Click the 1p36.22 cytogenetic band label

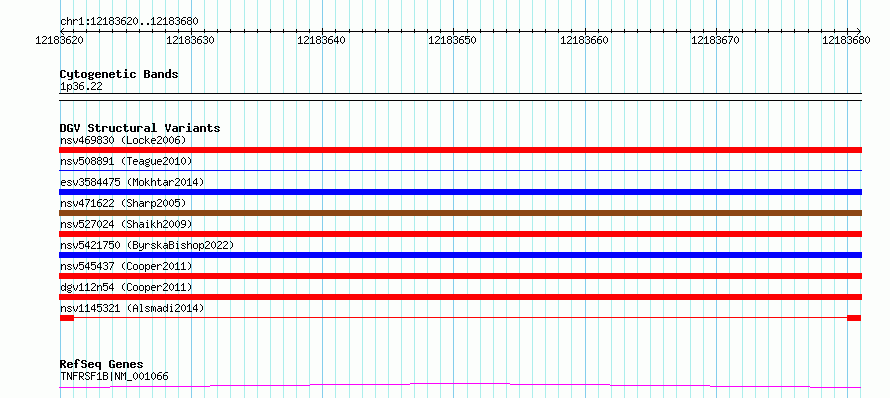click(x=81, y=87)
